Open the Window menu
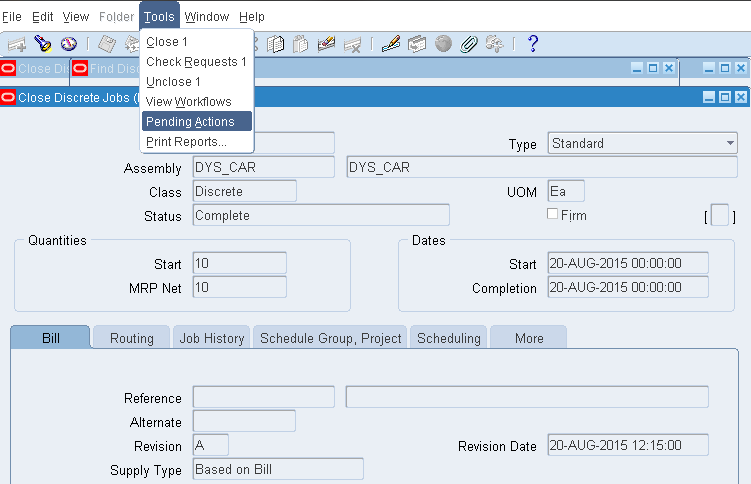 207,17
